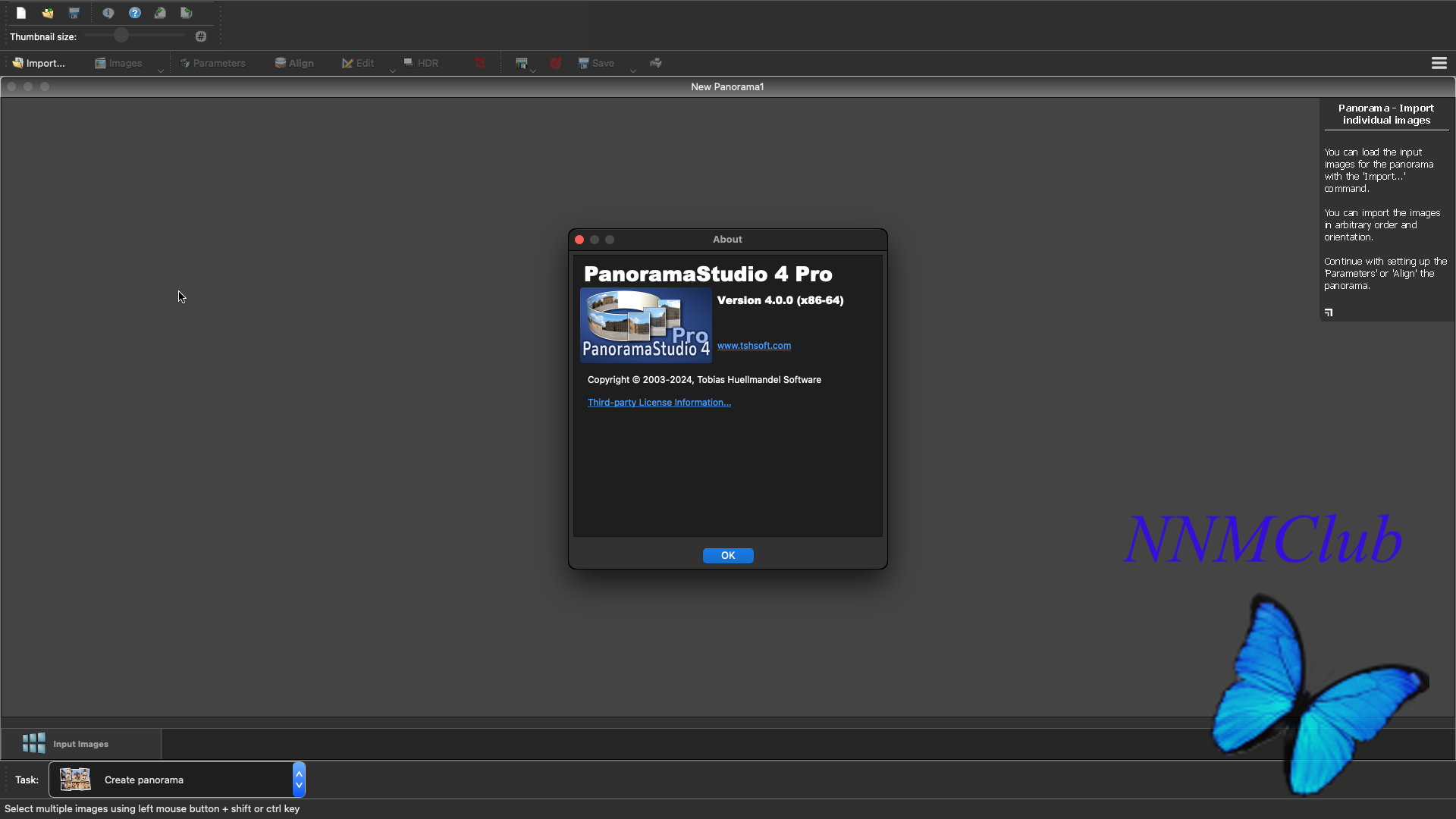Select the Input Images tab
Image resolution: width=1456 pixels, height=819 pixels.
click(81, 744)
